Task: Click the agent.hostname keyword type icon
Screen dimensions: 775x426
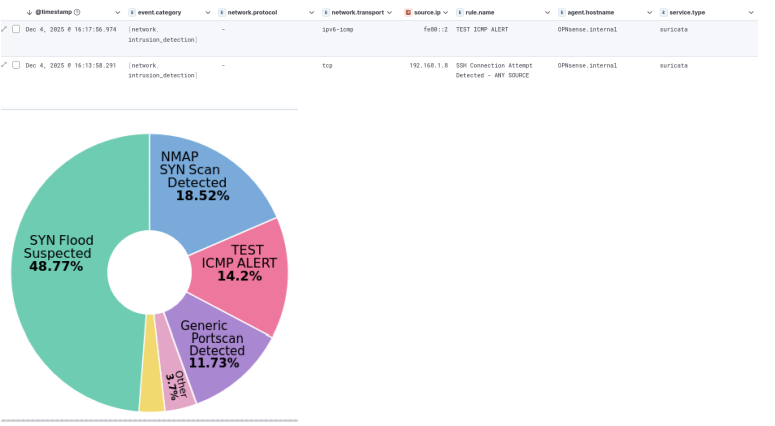Action: pos(561,12)
